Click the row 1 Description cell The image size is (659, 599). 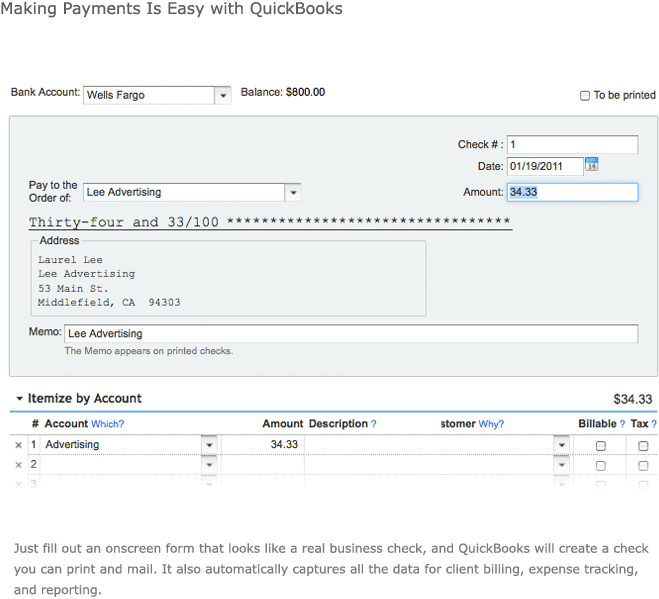pyautogui.click(x=372, y=444)
